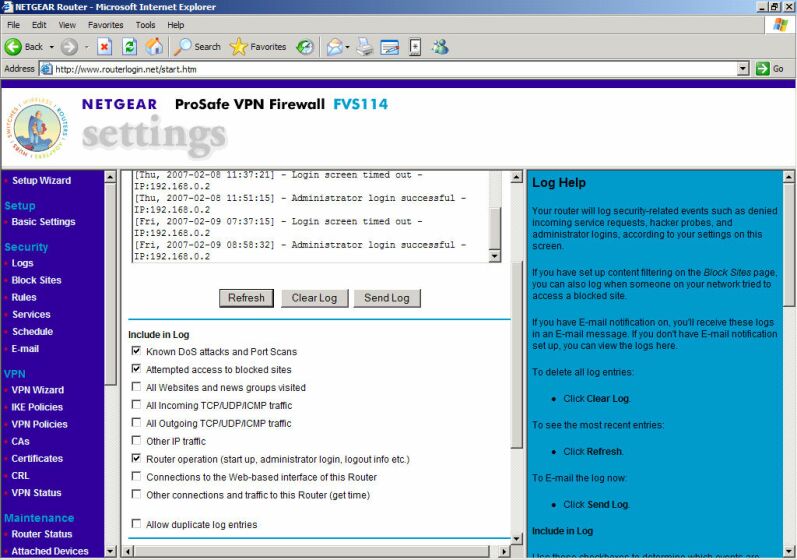Open the Help menu

pyautogui.click(x=175, y=25)
